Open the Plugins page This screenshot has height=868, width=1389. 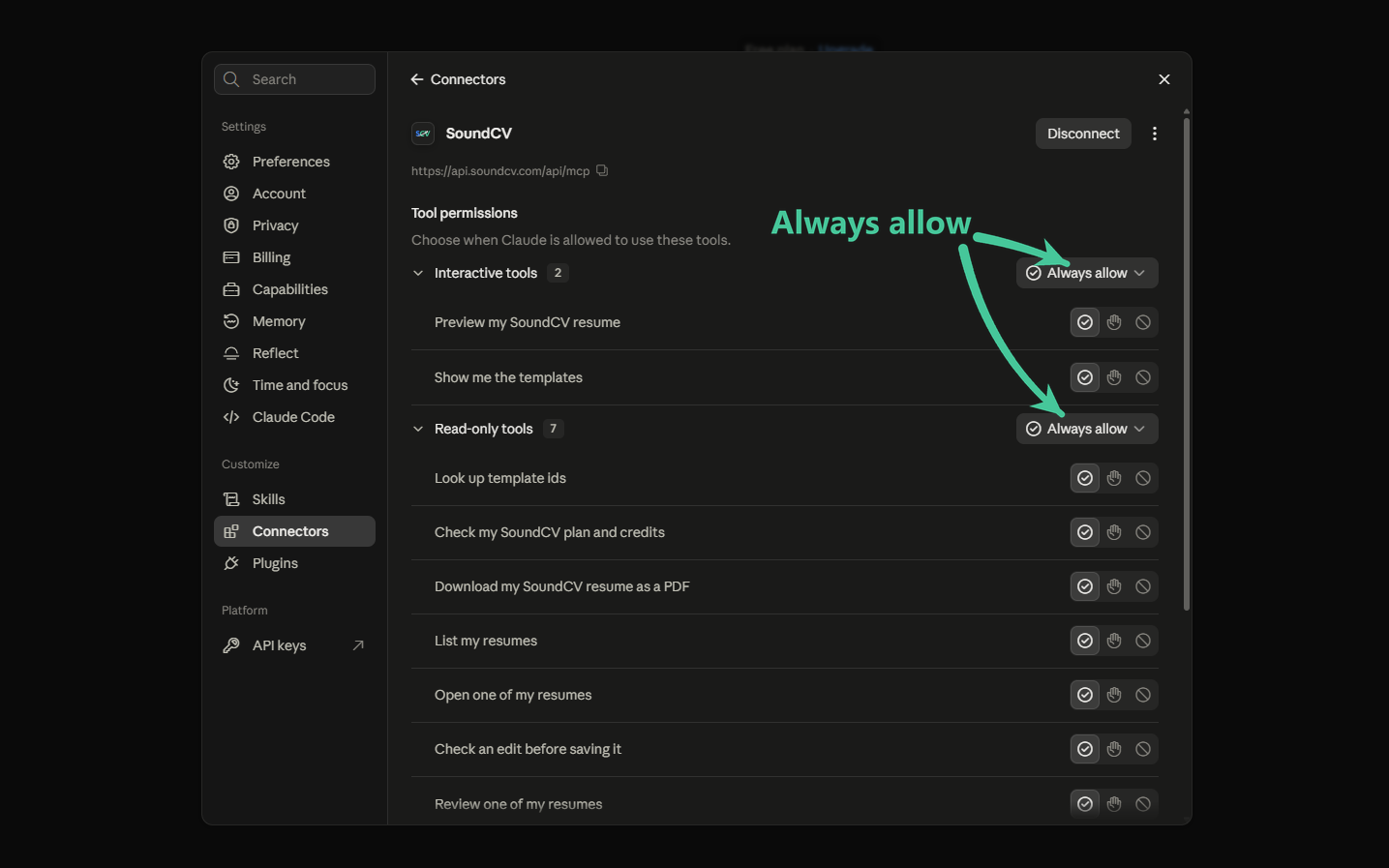(294, 563)
